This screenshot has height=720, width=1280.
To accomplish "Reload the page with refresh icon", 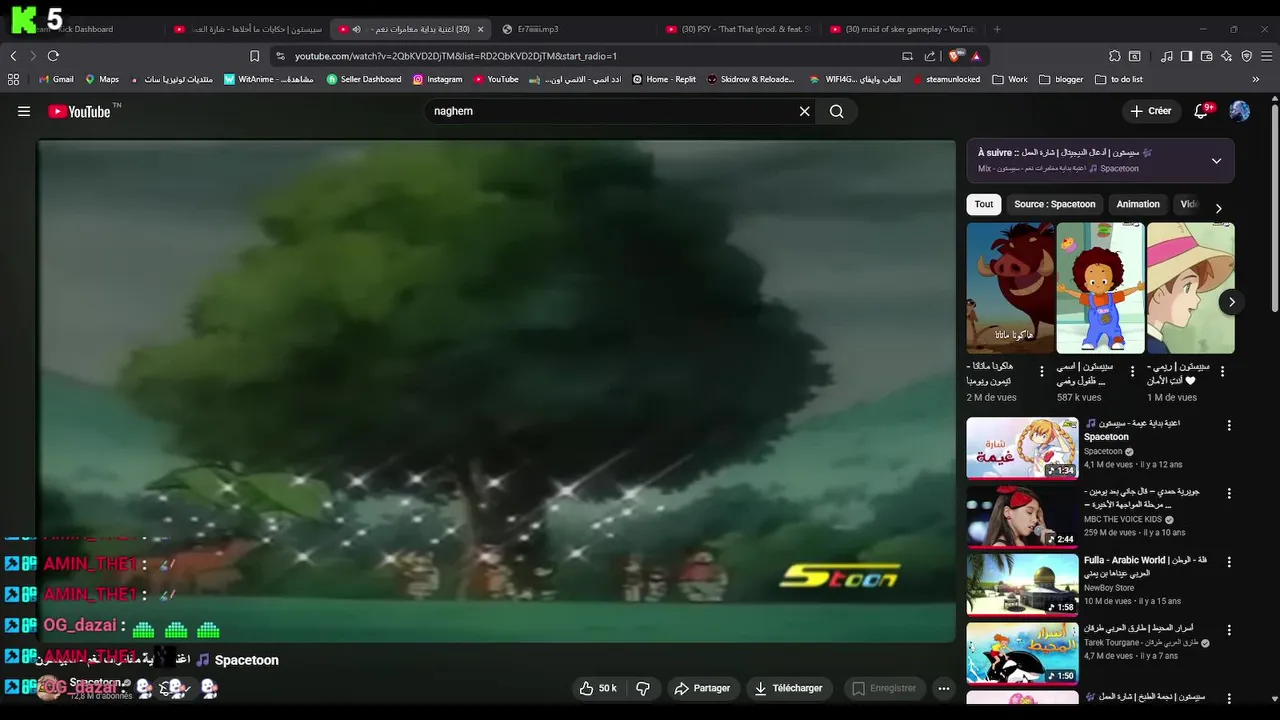I will pyautogui.click(x=53, y=56).
